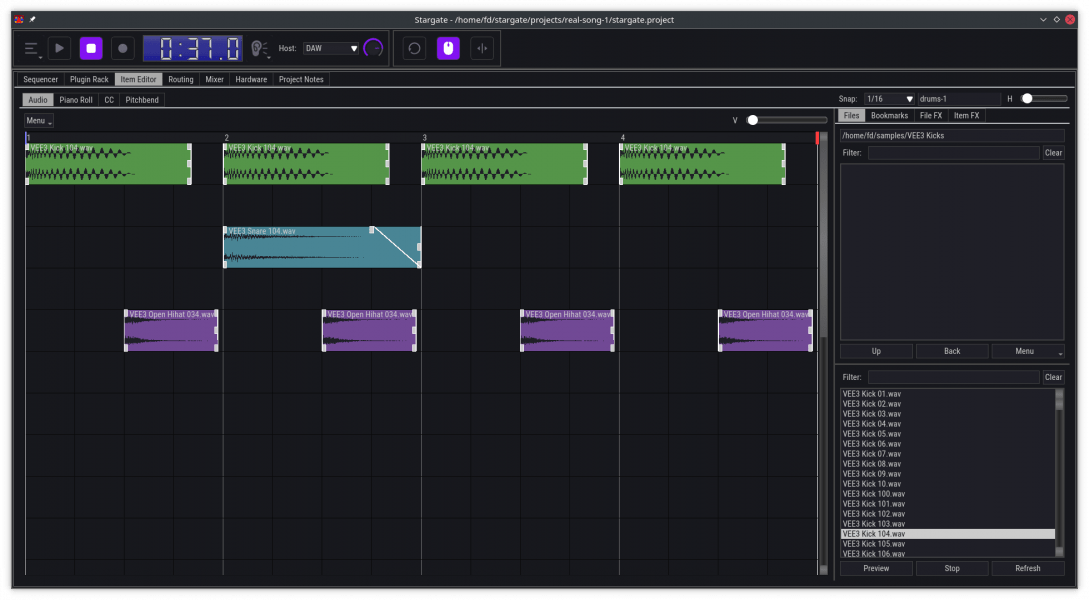
Task: Select the Files browser tab
Action: tap(851, 116)
